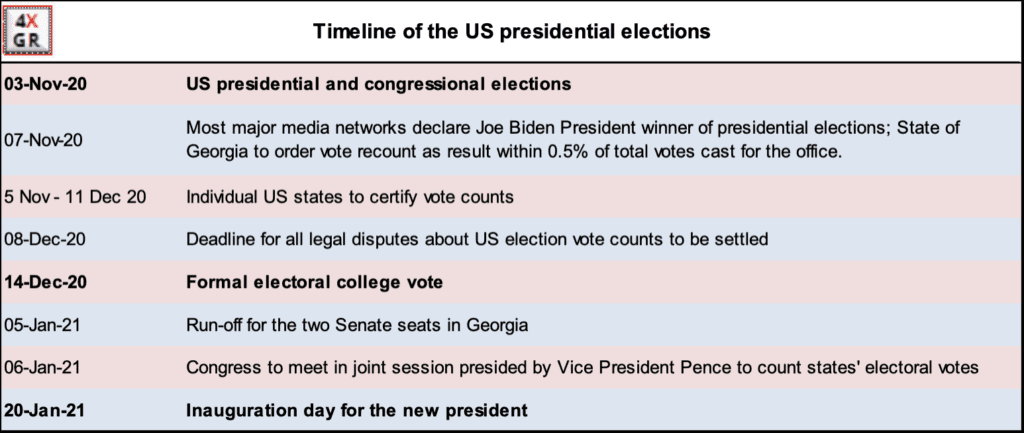Viewport: 1024px width, 433px height.
Task: Click the 05-Jan-21 date cell
Action: 42,325
